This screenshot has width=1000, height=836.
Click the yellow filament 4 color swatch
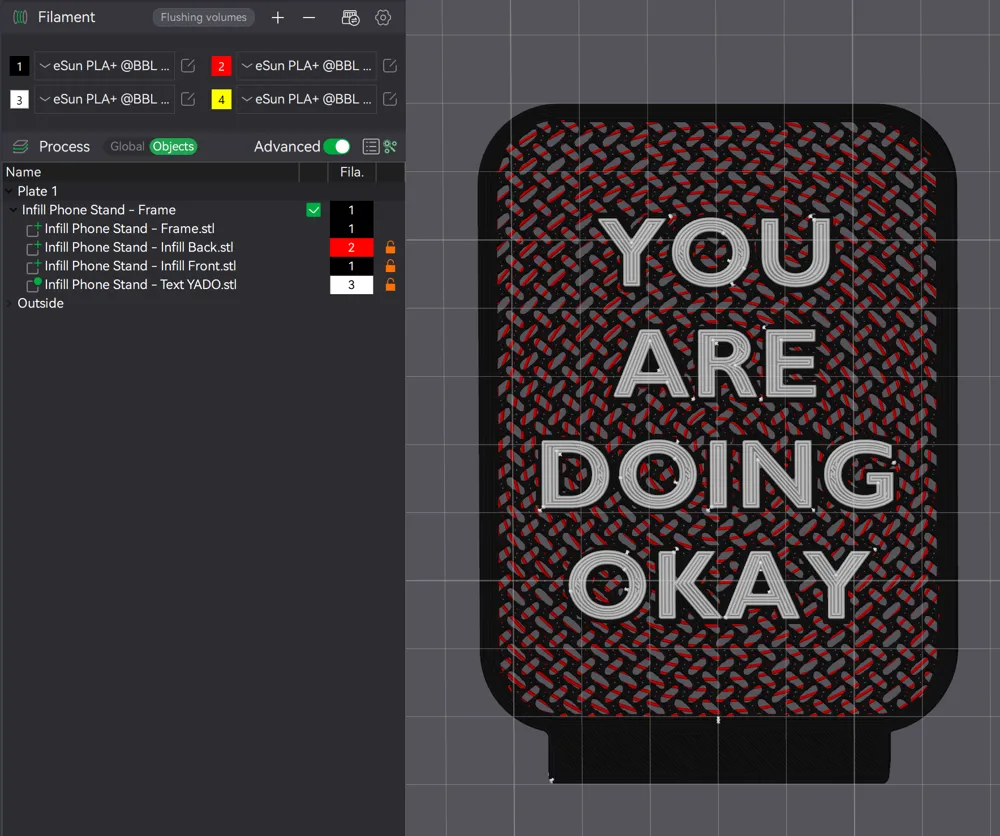(x=221, y=99)
